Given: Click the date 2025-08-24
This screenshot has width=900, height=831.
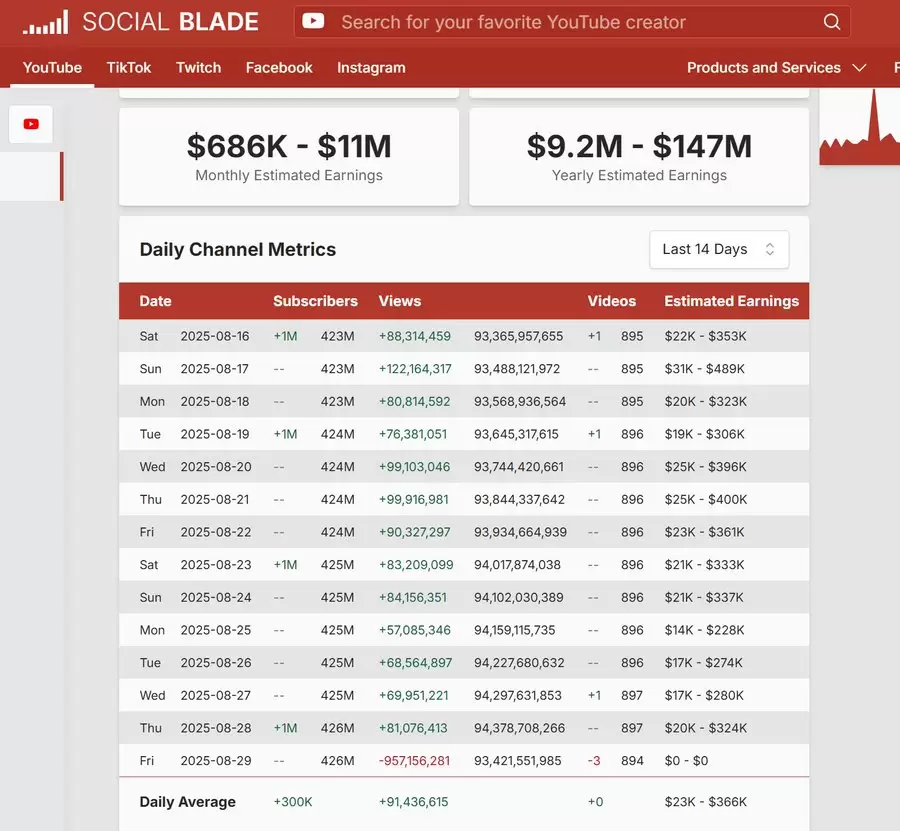Looking at the screenshot, I should coord(216,598).
